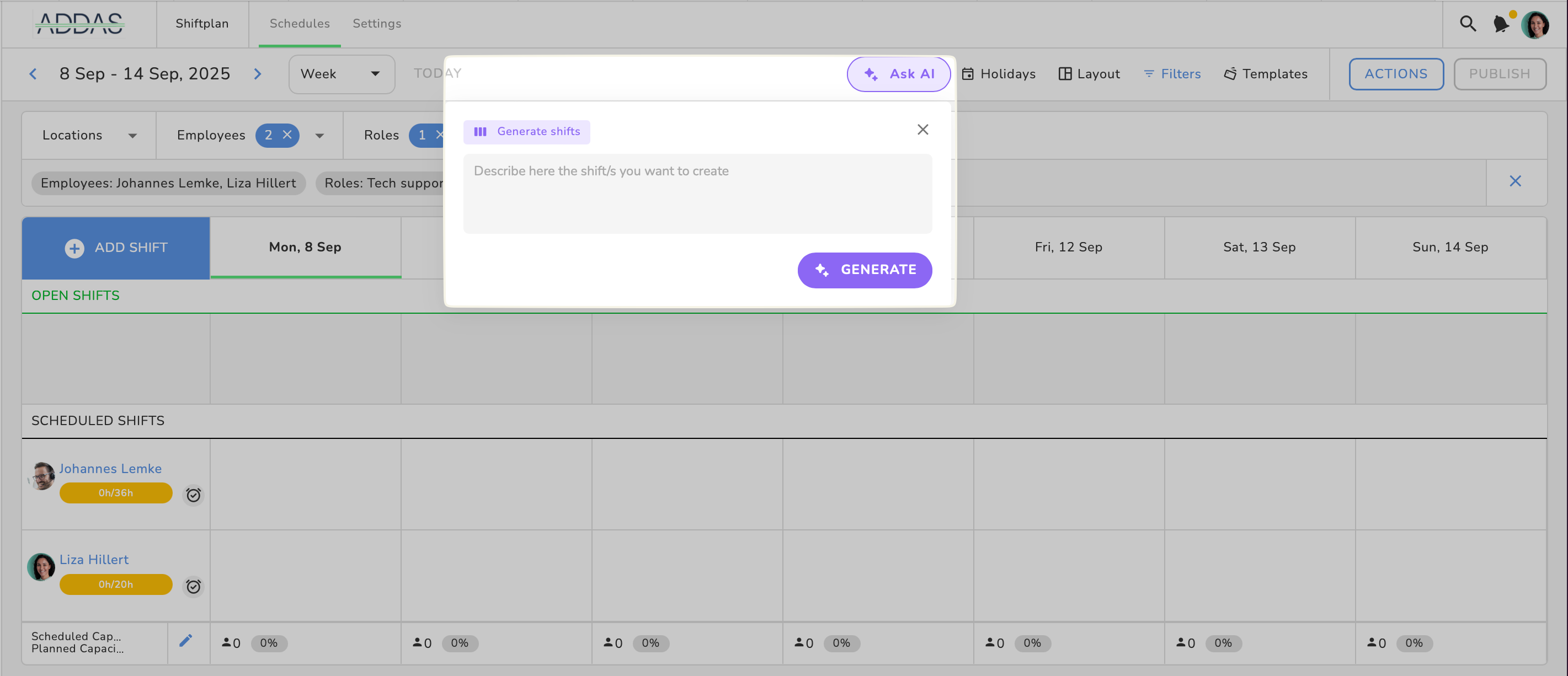
Task: Go to previous week arrow
Action: click(34, 74)
